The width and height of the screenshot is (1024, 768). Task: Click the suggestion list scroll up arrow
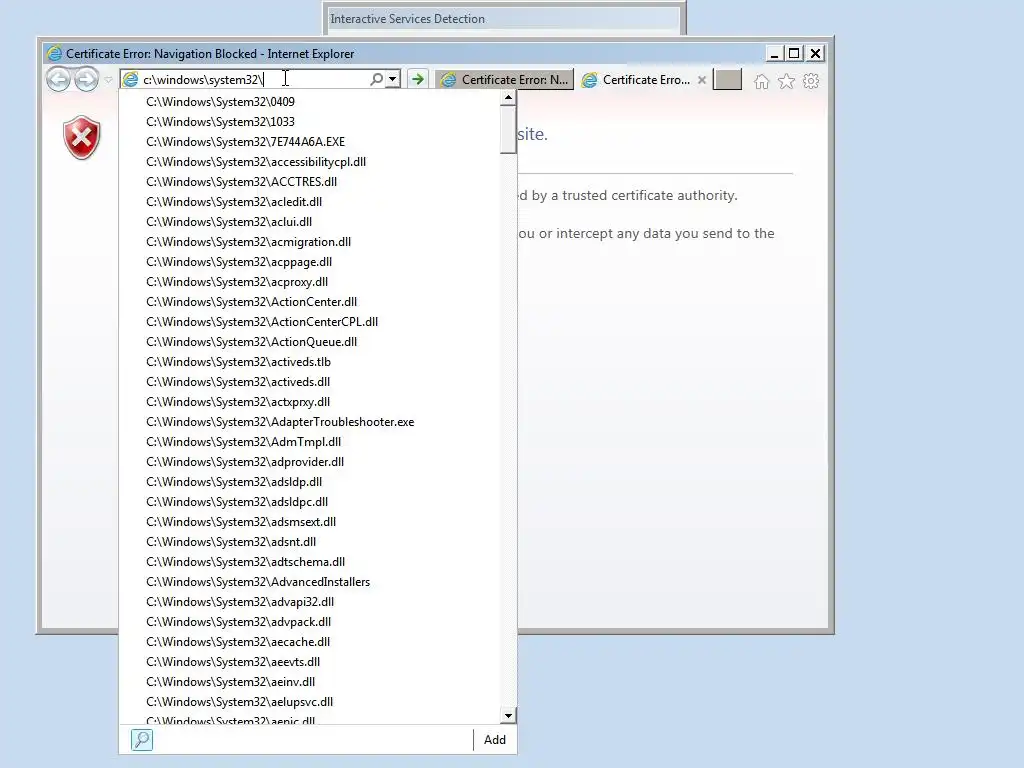508,98
